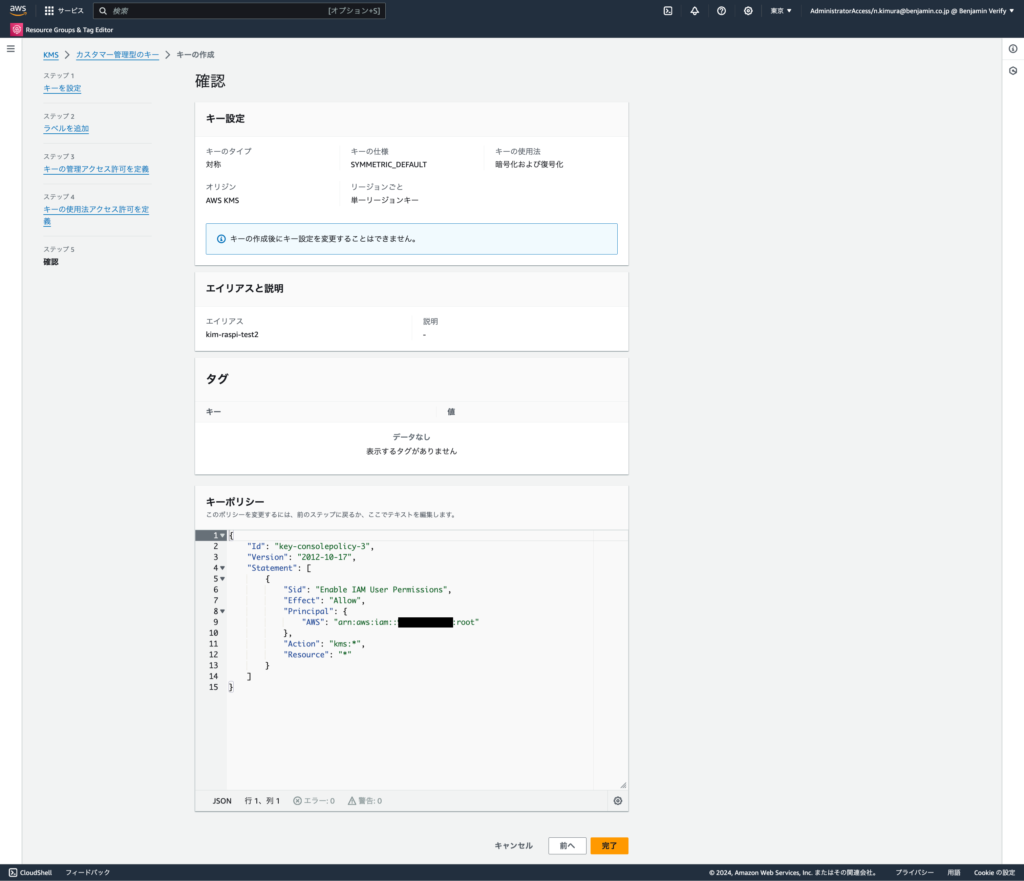Click 完了 to finish key creation
This screenshot has width=1024, height=881.
609,846
